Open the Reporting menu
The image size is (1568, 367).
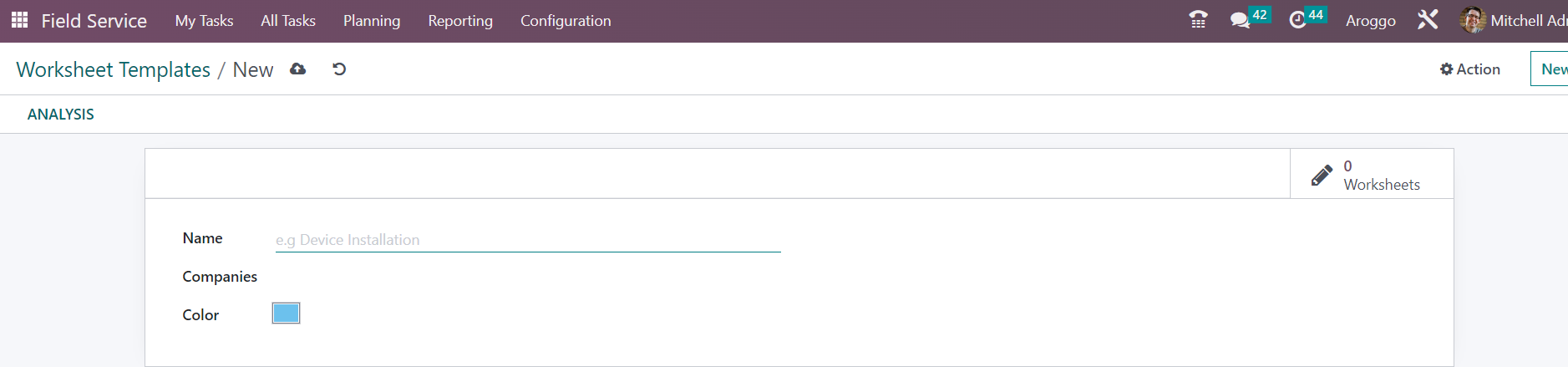click(460, 21)
